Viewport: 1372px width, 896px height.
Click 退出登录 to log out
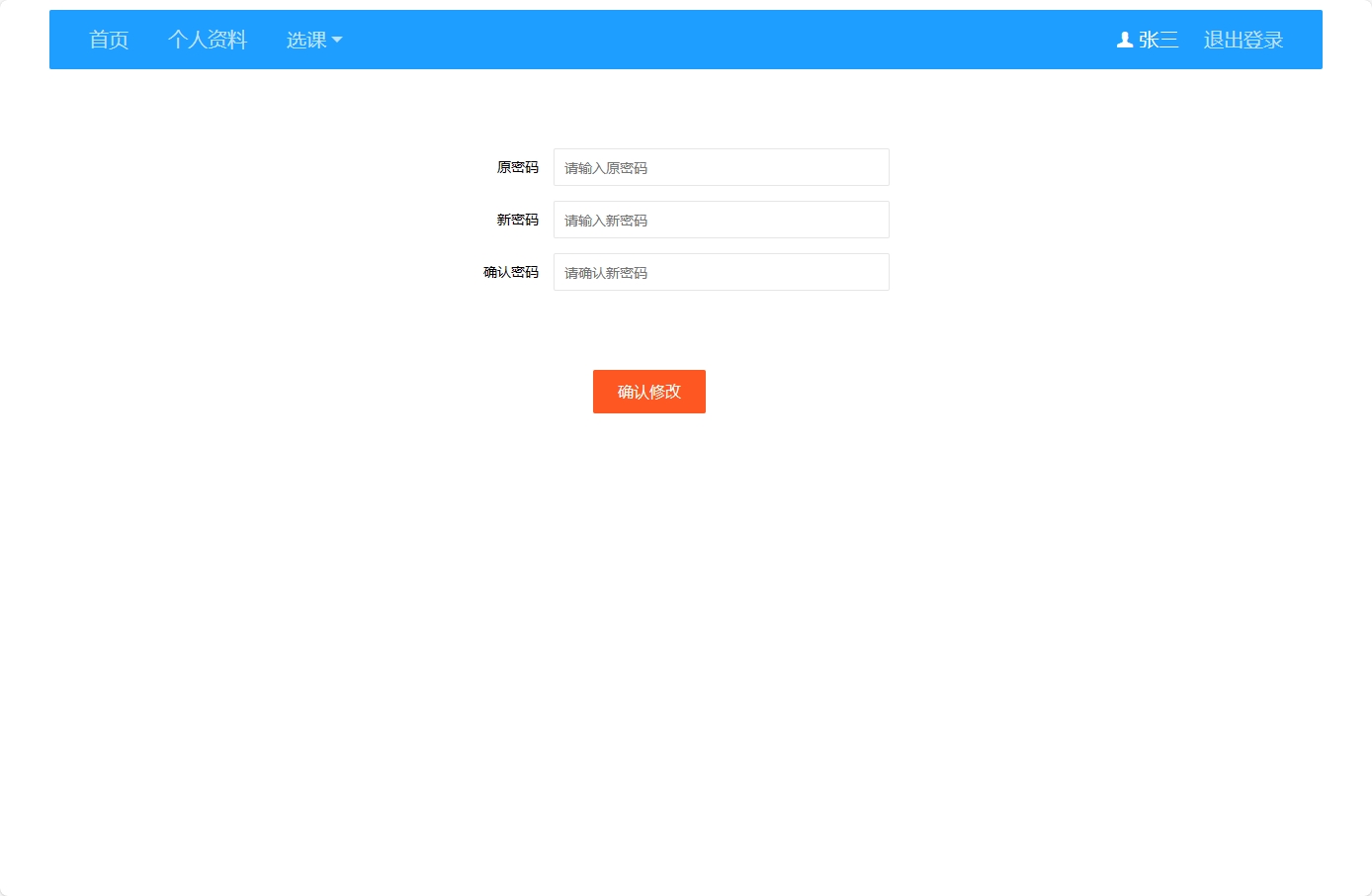tap(1243, 40)
